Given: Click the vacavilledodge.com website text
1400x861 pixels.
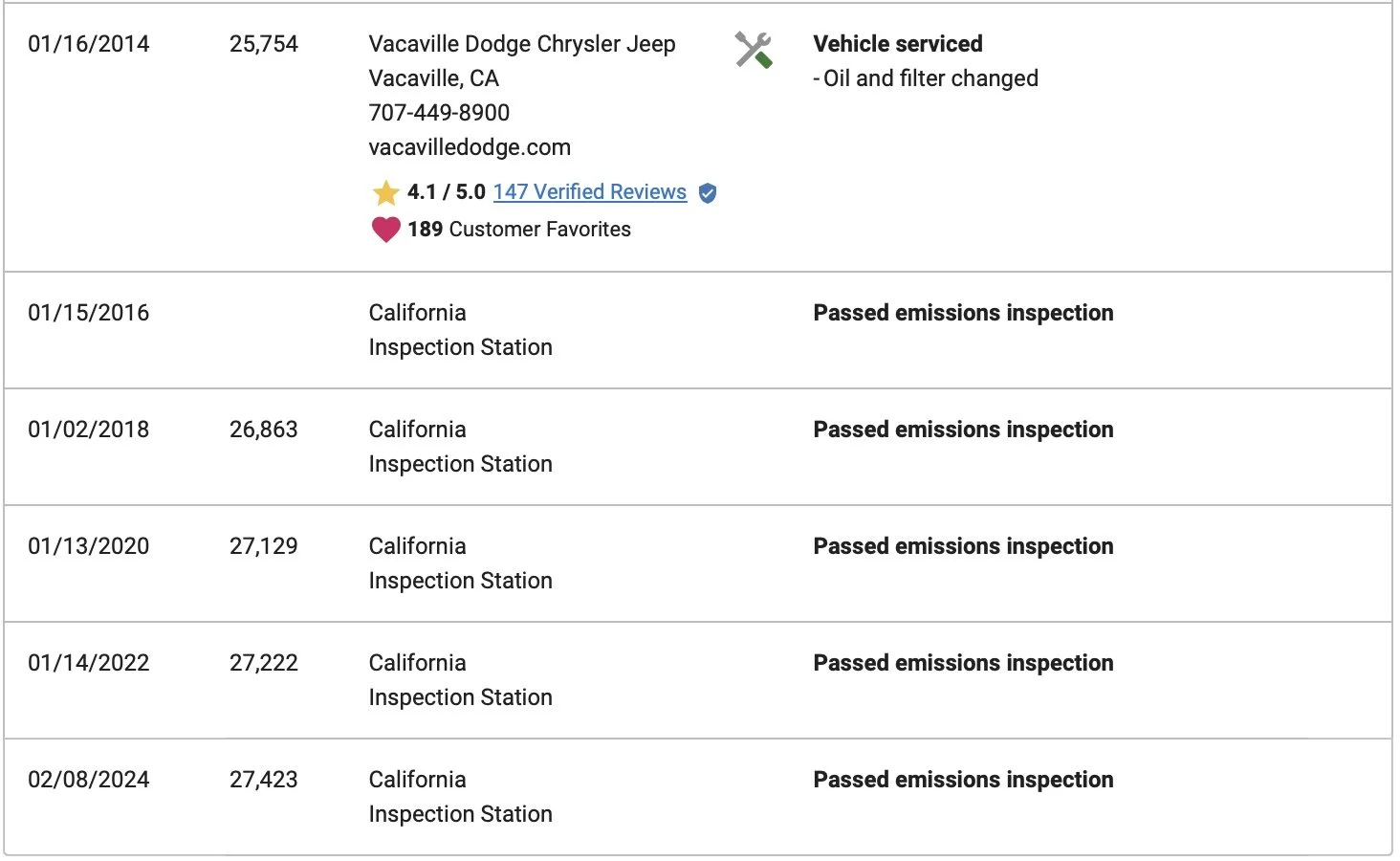Looking at the screenshot, I should tap(470, 147).
